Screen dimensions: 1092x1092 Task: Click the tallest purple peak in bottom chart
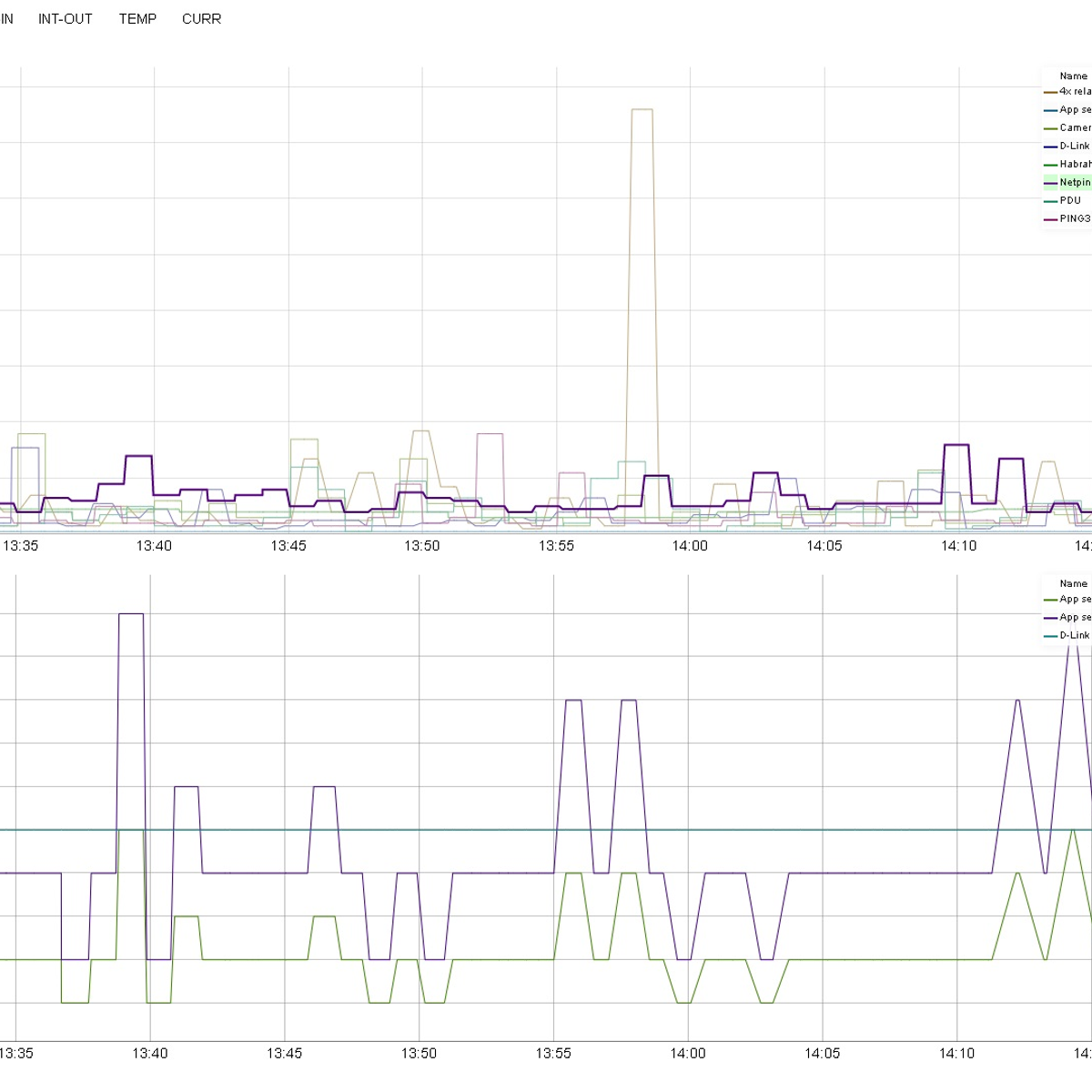tap(131, 614)
